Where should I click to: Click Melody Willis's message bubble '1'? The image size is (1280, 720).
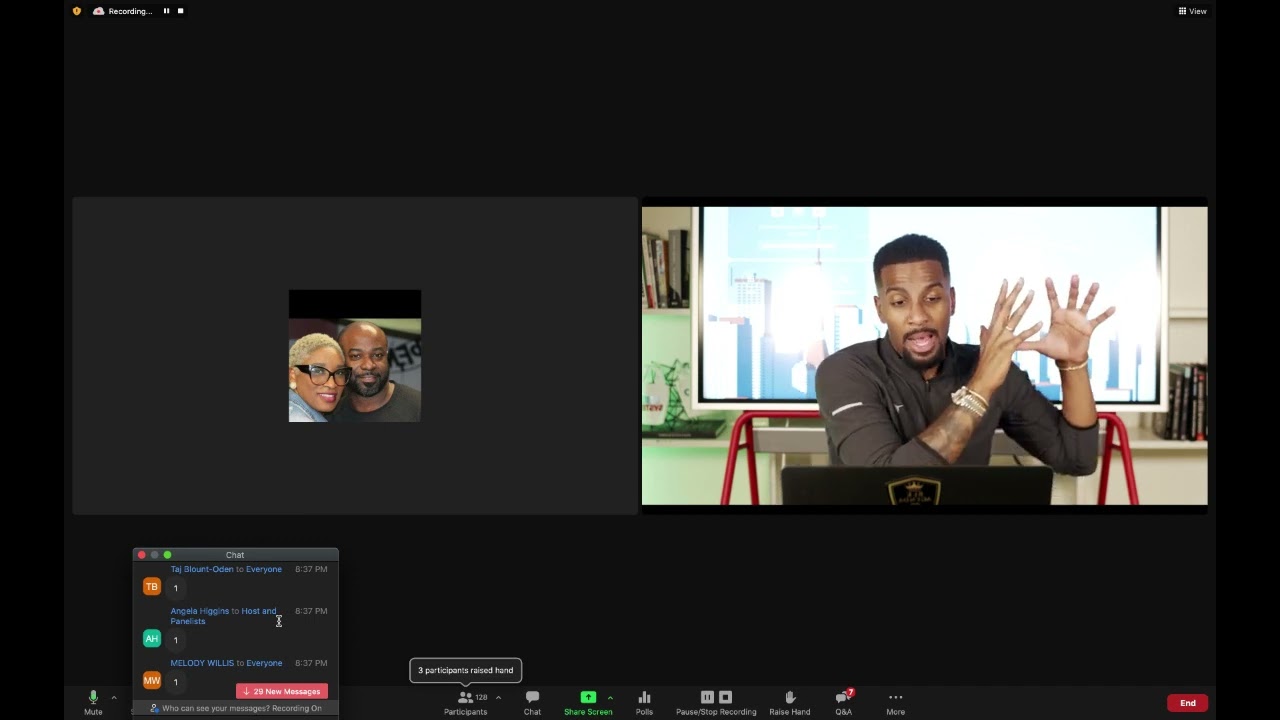pos(176,682)
